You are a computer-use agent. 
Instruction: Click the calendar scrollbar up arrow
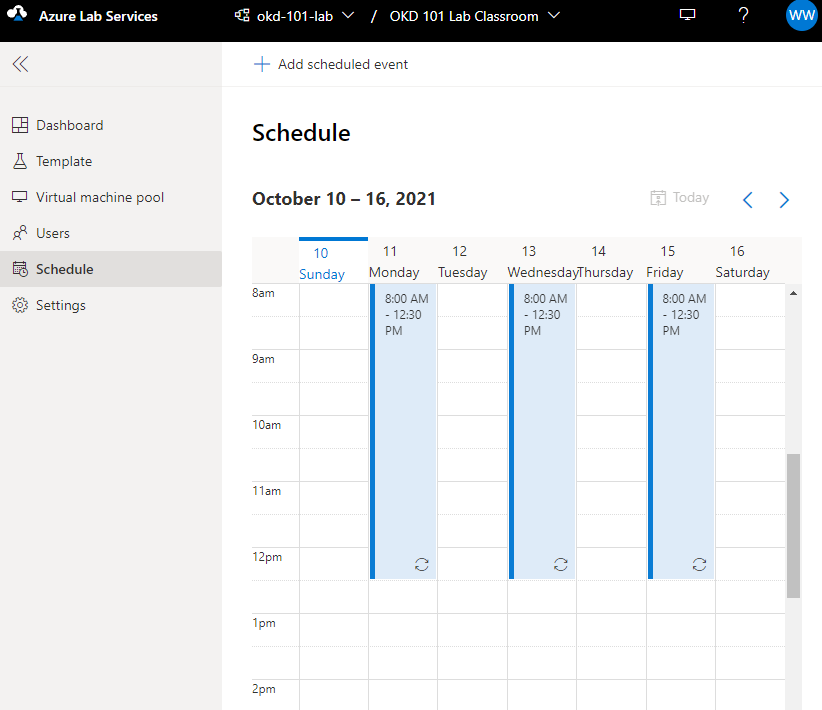click(793, 293)
